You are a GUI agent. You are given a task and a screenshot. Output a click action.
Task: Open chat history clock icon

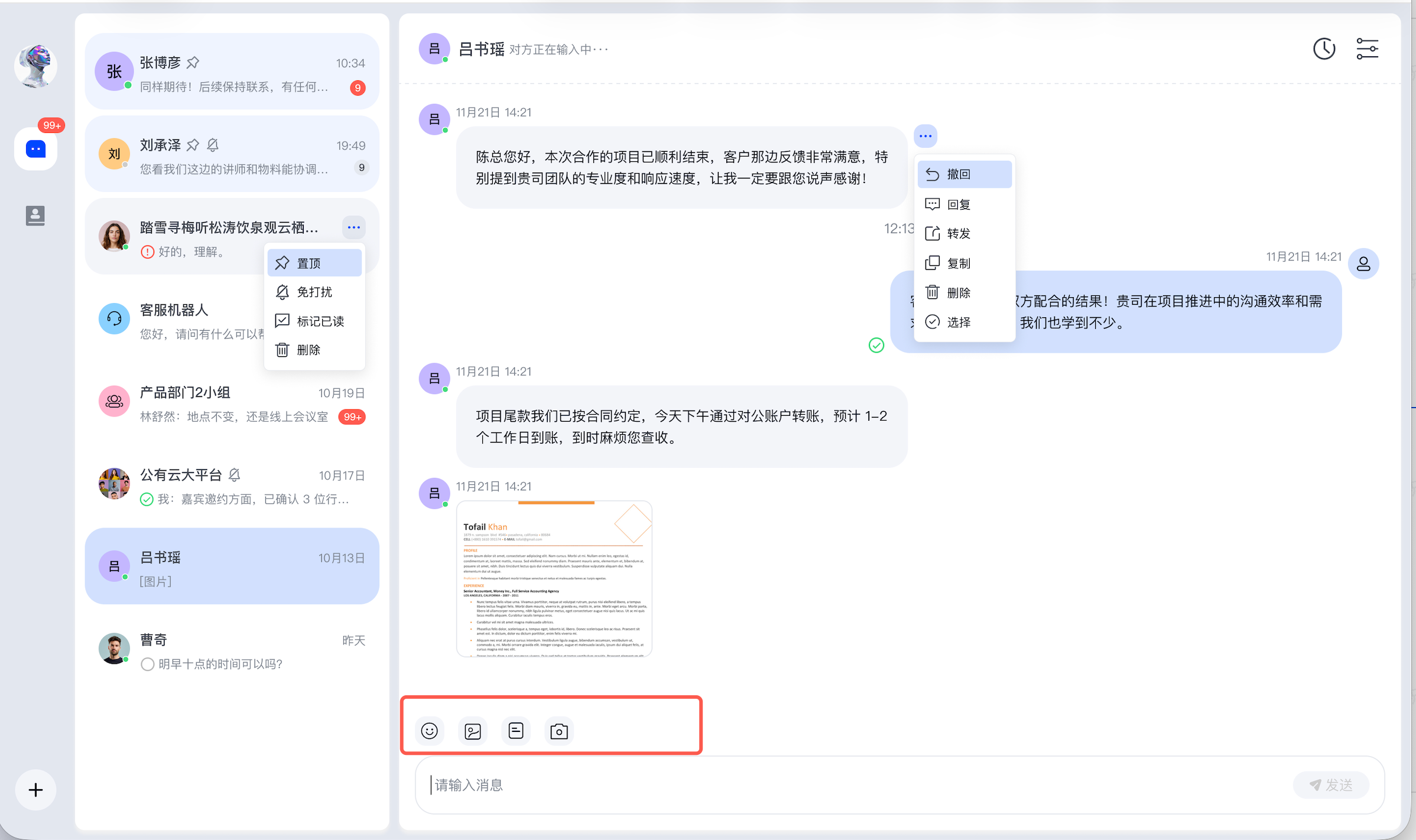pyautogui.click(x=1324, y=49)
